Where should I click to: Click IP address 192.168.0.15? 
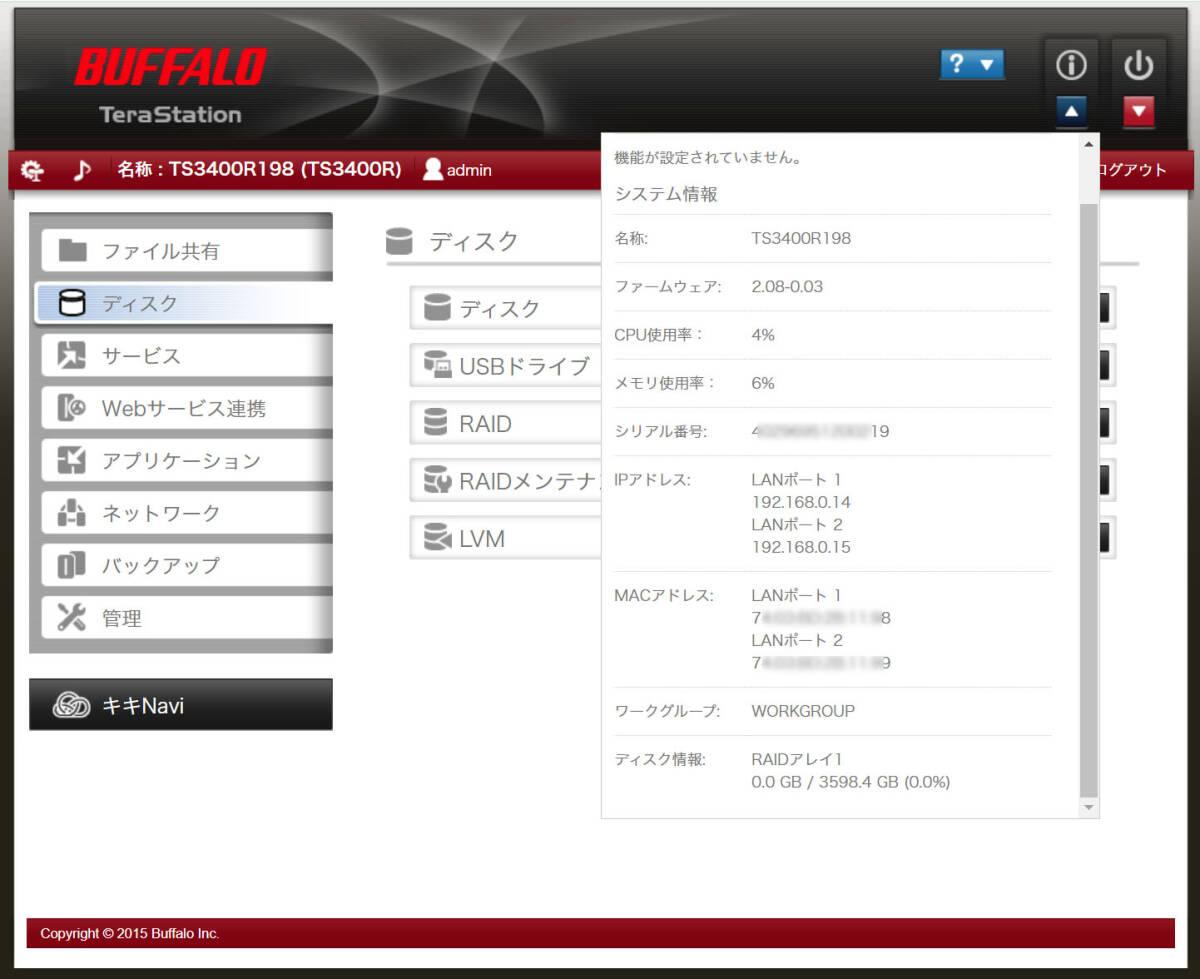[801, 547]
